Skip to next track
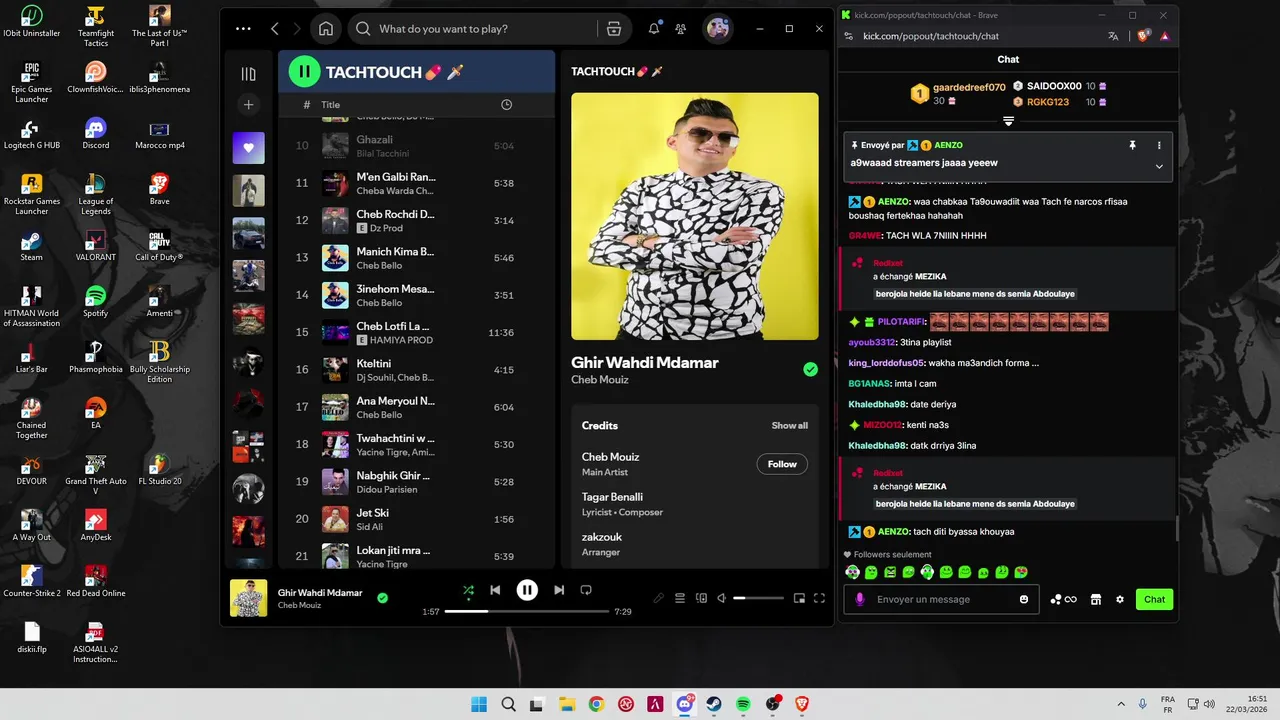Screen dimensions: 1280x720 click(559, 590)
